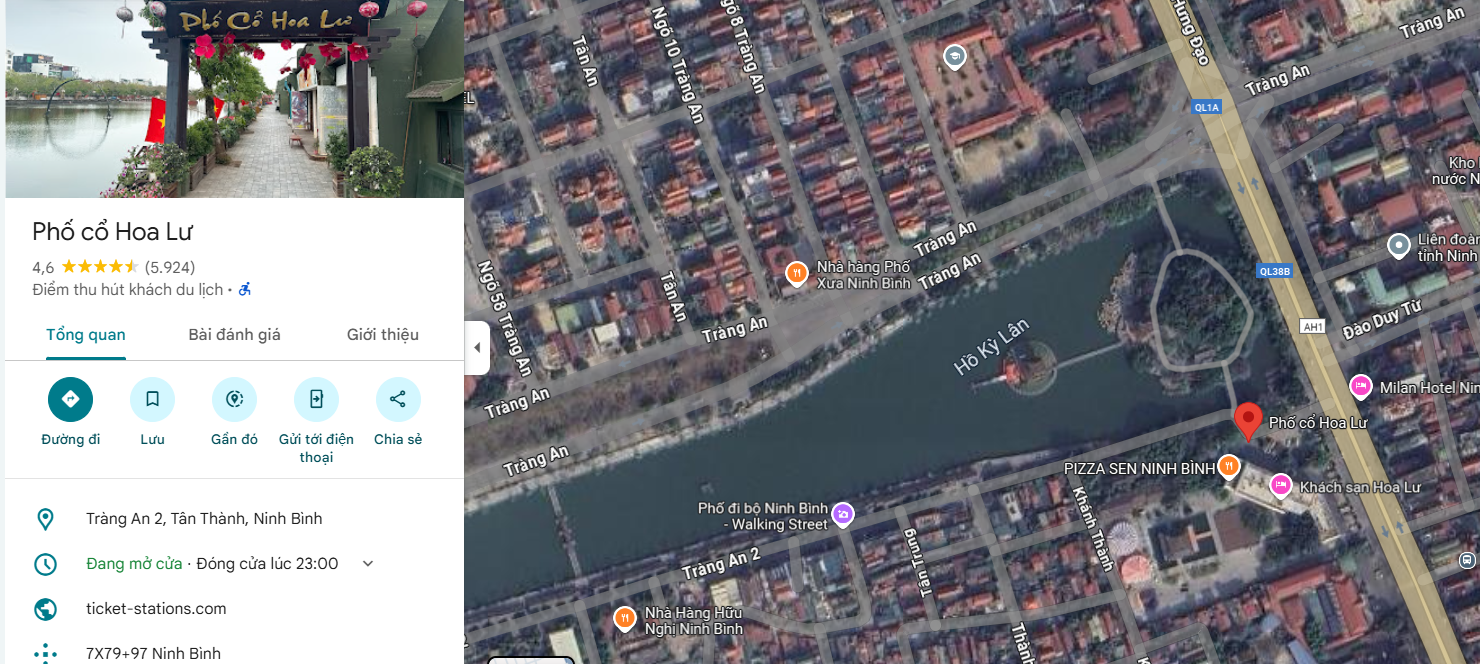Select PIZZA SEN NINH BÌNH restaurant marker
Image resolution: width=1480 pixels, height=664 pixels.
(1229, 467)
